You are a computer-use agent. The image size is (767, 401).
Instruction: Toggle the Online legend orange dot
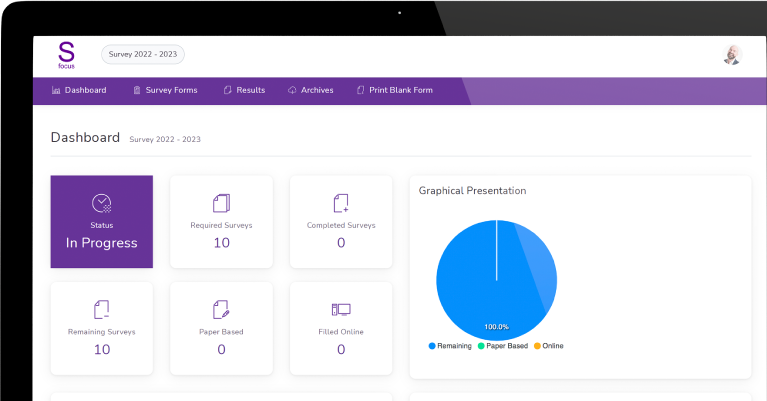point(537,346)
